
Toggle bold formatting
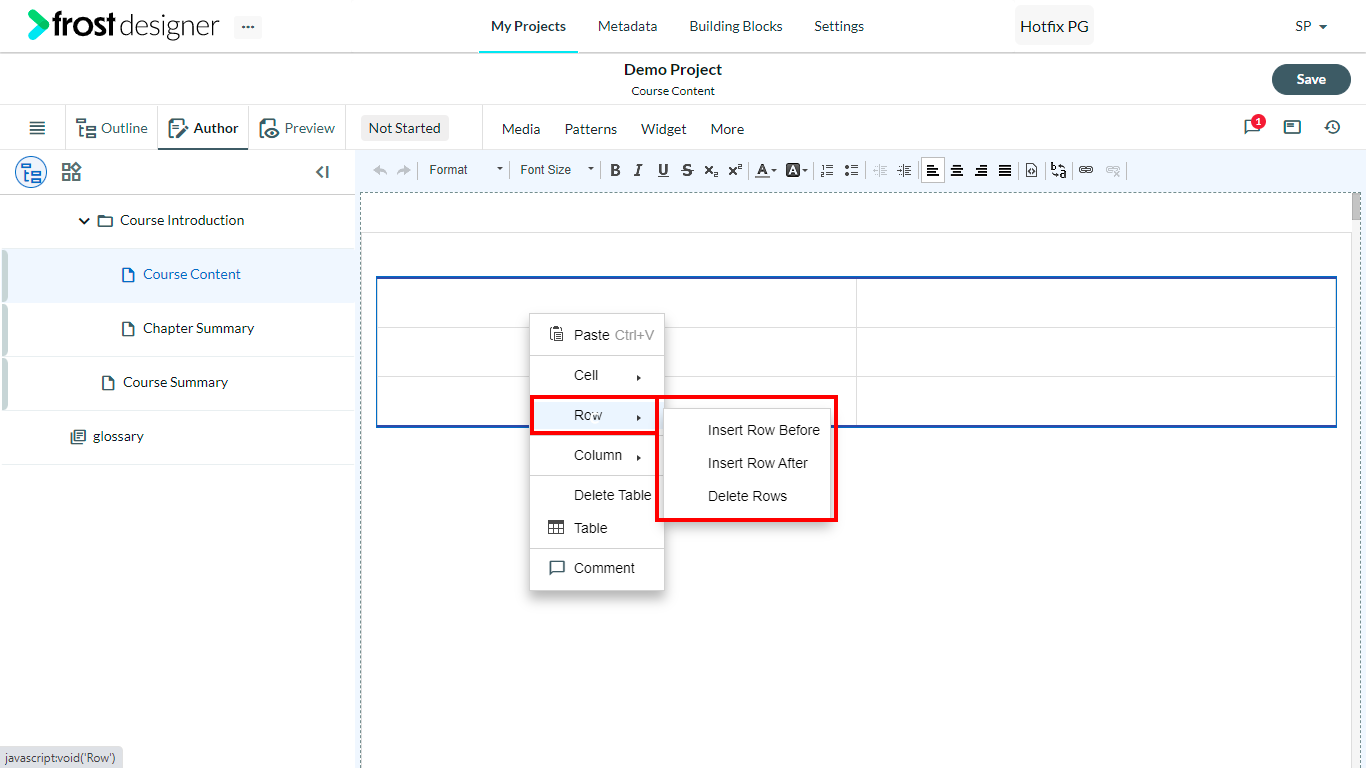tap(615, 170)
